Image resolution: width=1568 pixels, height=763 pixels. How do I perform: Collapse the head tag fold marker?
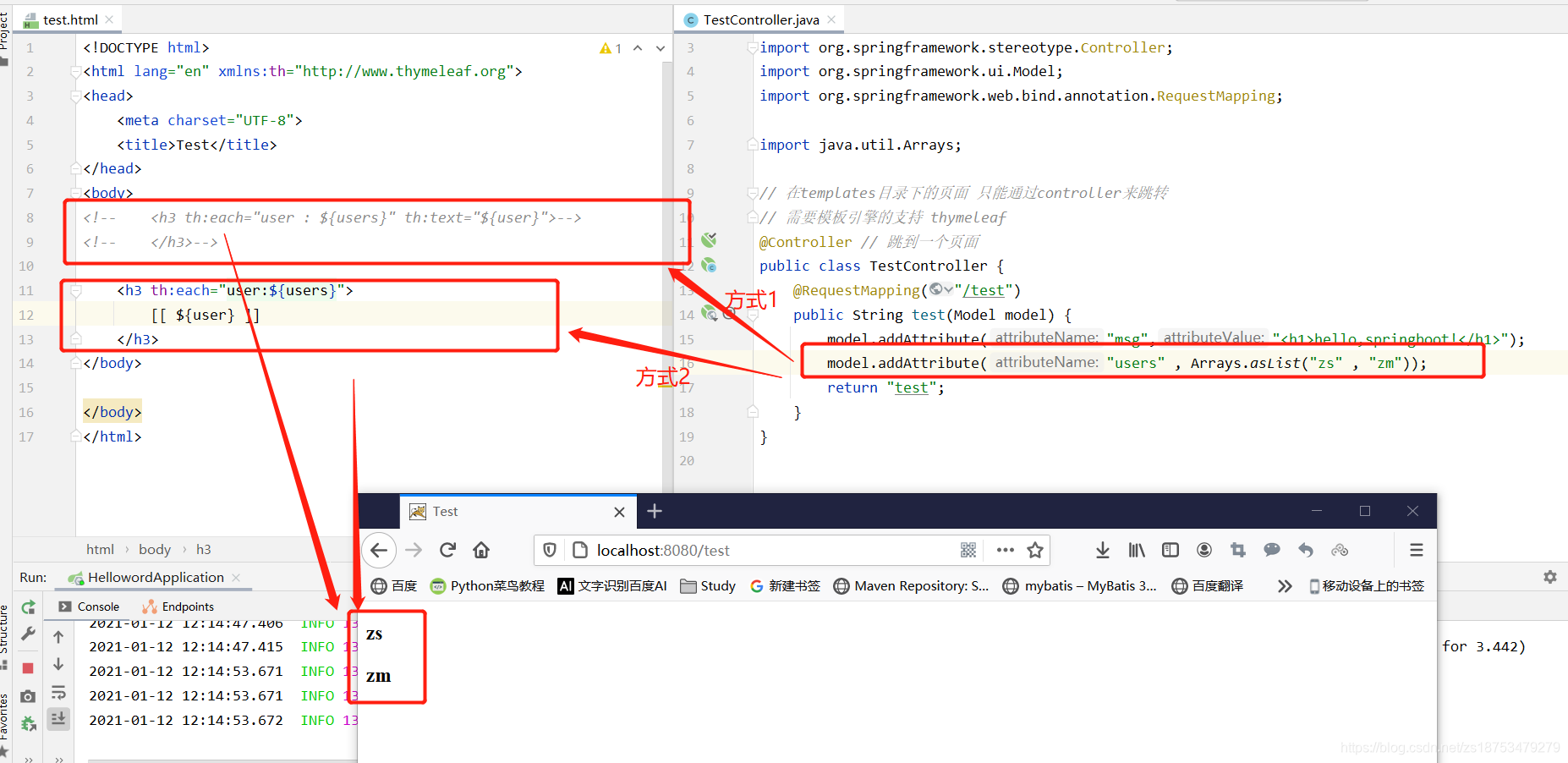75,96
